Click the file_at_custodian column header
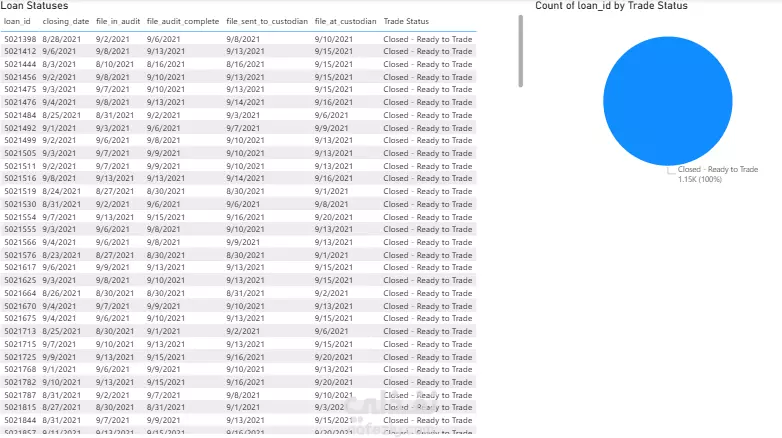Image resolution: width=782 pixels, height=438 pixels. coord(346,21)
